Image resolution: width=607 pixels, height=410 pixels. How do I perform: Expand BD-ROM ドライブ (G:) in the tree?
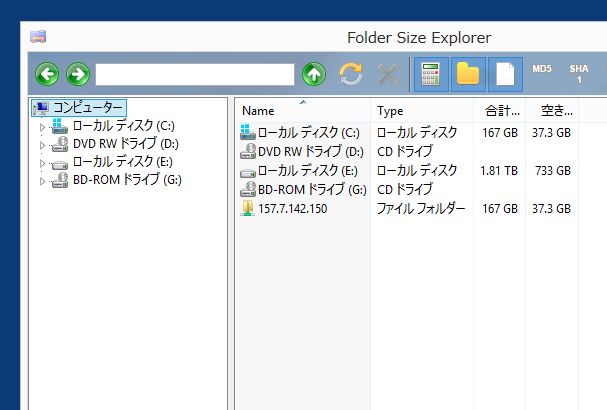tap(42, 181)
